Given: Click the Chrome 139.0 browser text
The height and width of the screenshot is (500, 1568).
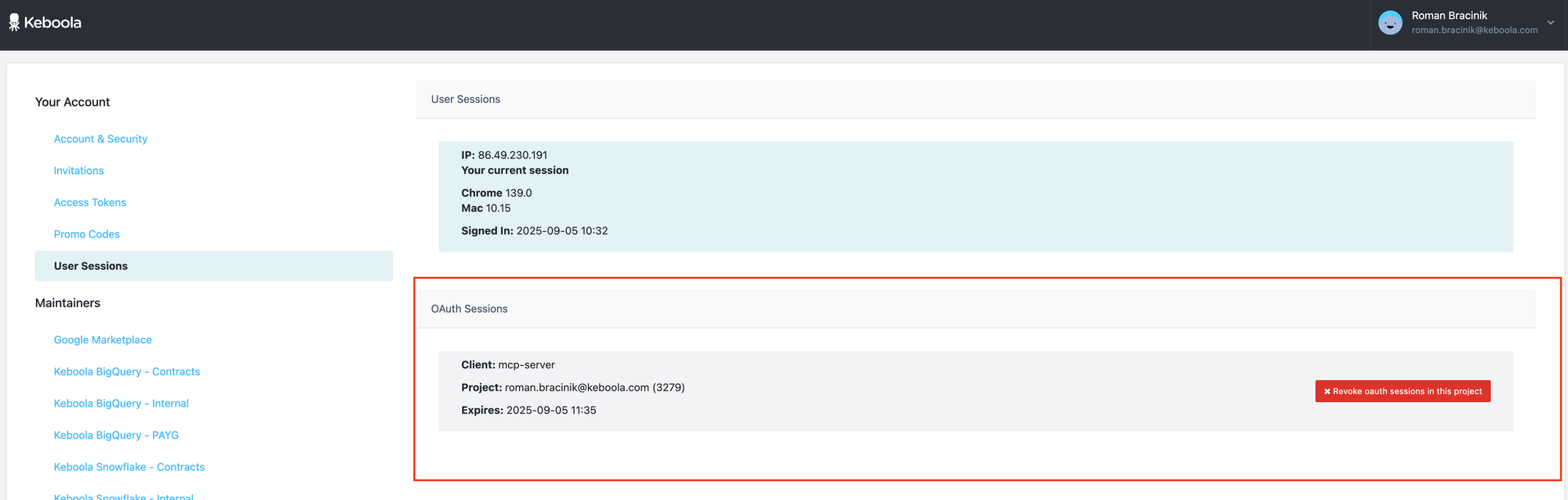Looking at the screenshot, I should point(496,193).
